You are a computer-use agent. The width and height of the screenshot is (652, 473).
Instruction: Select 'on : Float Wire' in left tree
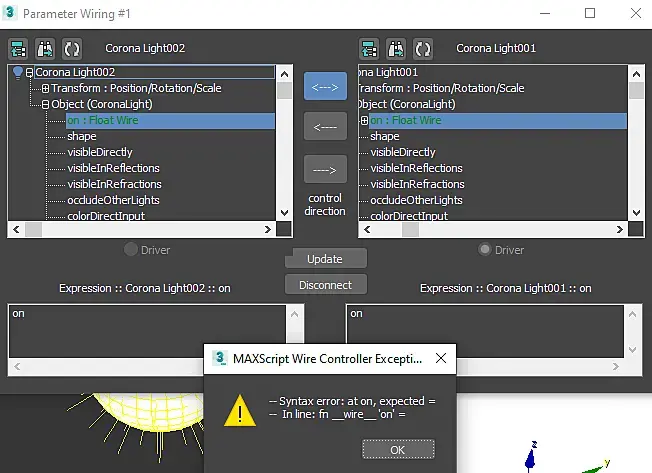click(170, 121)
